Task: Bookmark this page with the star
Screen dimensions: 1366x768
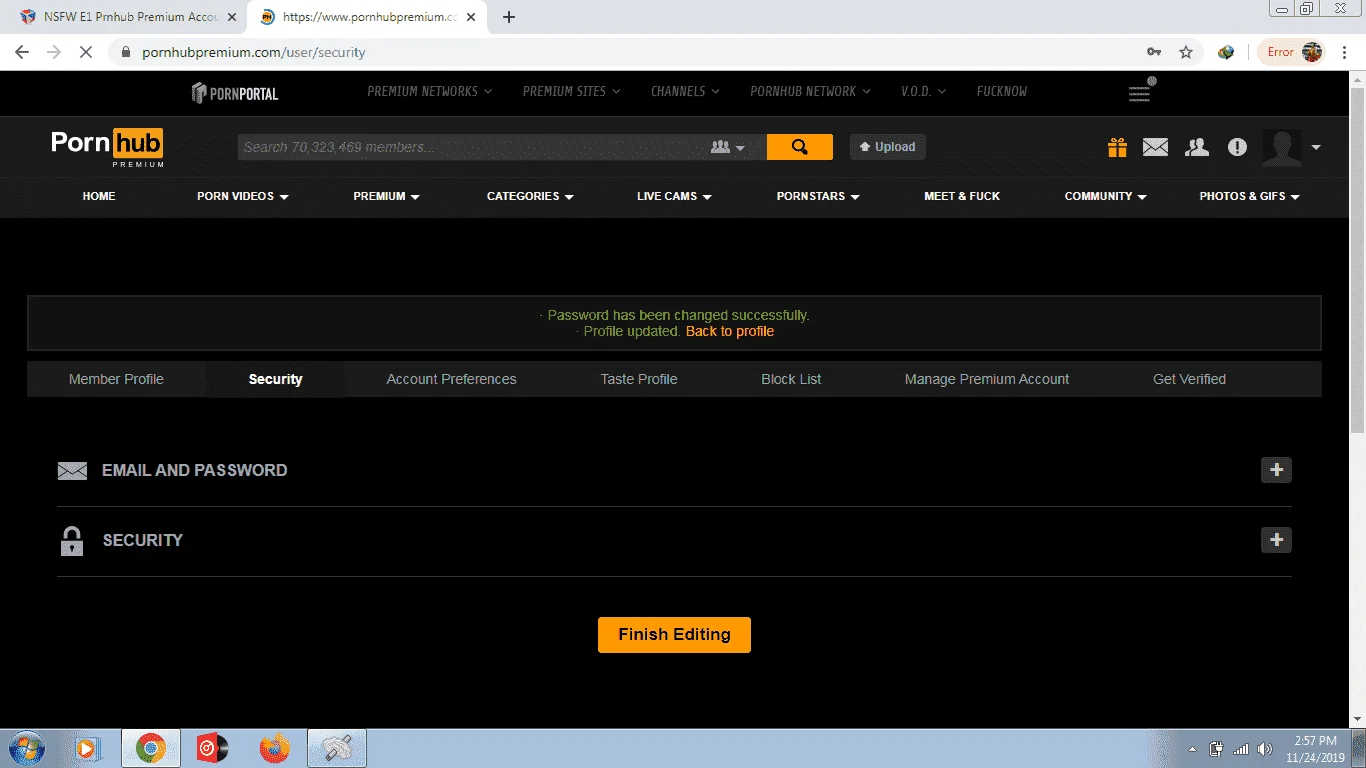Action: pyautogui.click(x=1186, y=52)
